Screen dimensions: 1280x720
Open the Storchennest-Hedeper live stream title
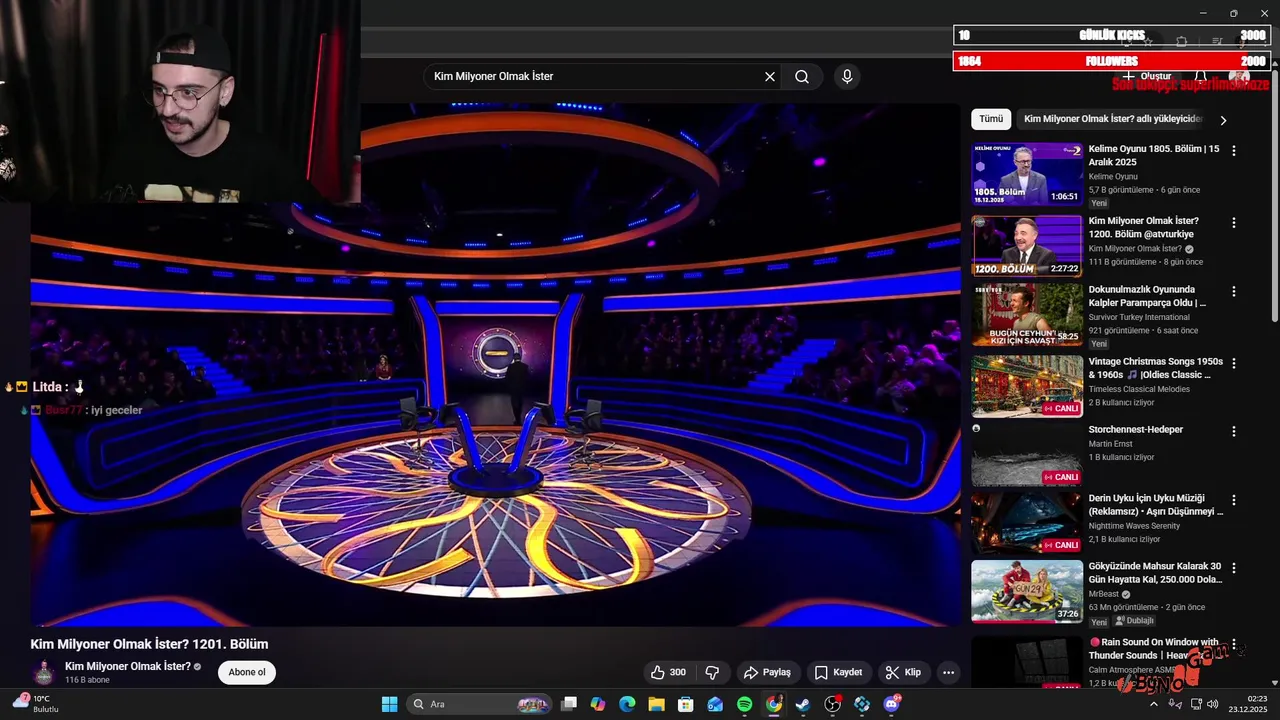pyautogui.click(x=1135, y=430)
